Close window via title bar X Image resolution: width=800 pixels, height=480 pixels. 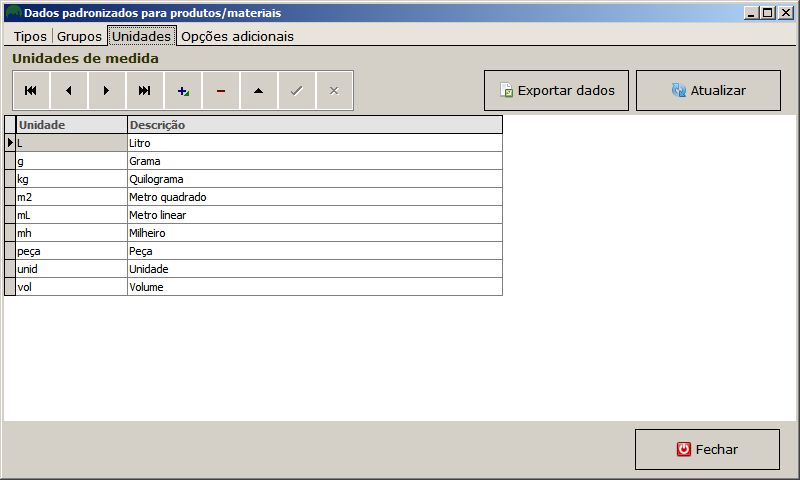786,13
